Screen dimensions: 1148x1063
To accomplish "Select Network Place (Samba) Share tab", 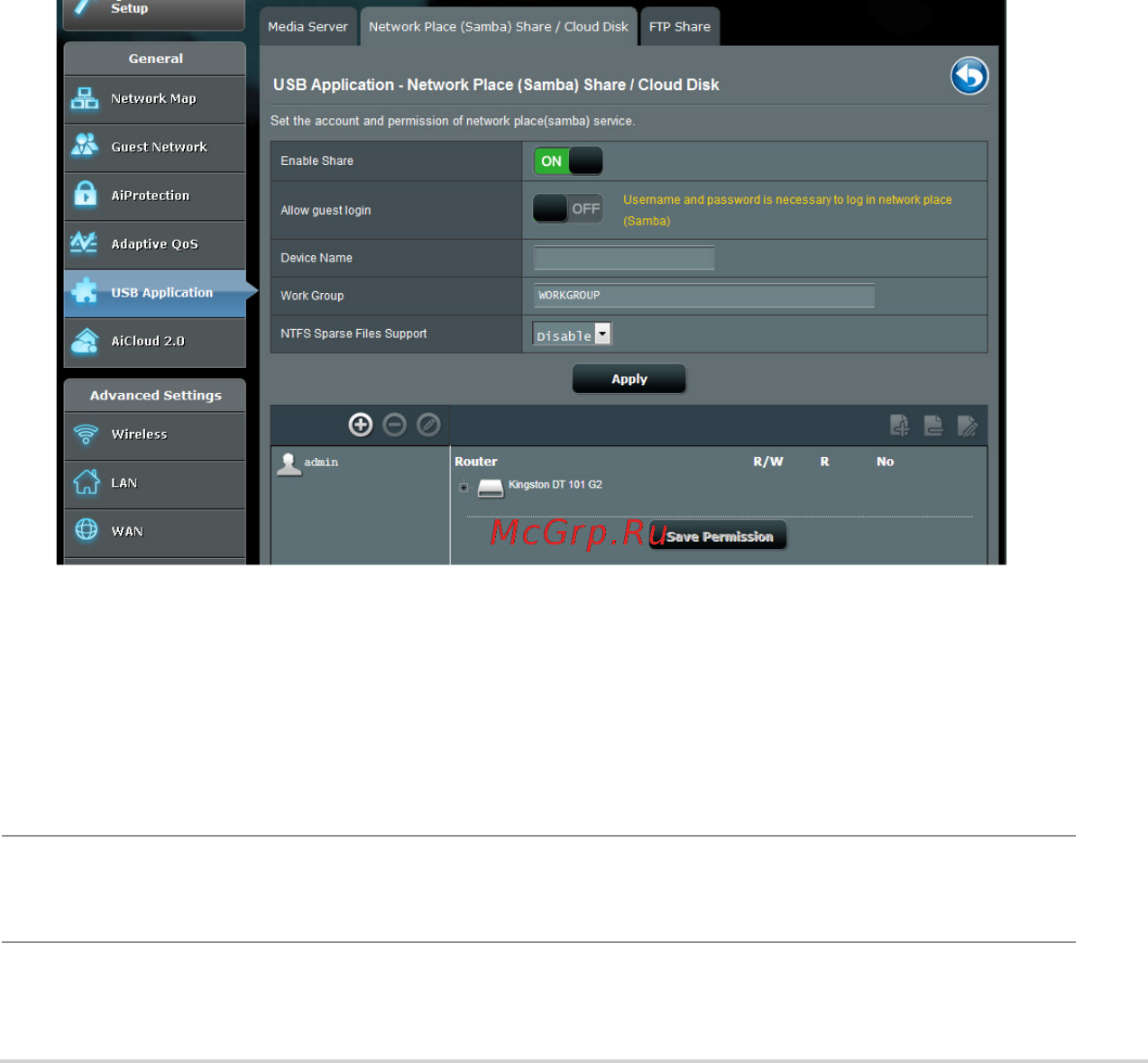I will point(499,26).
